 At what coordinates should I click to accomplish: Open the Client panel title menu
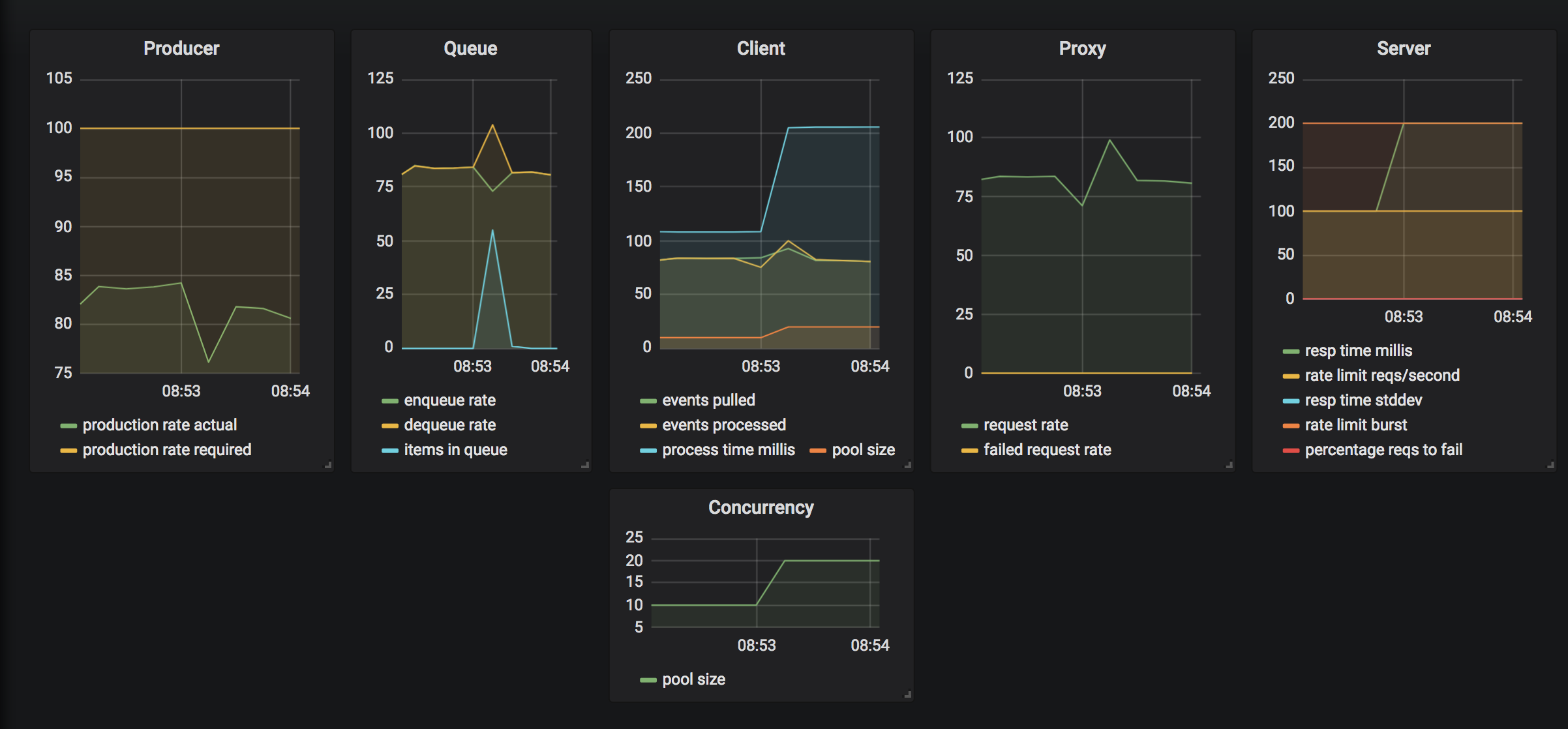click(x=761, y=48)
